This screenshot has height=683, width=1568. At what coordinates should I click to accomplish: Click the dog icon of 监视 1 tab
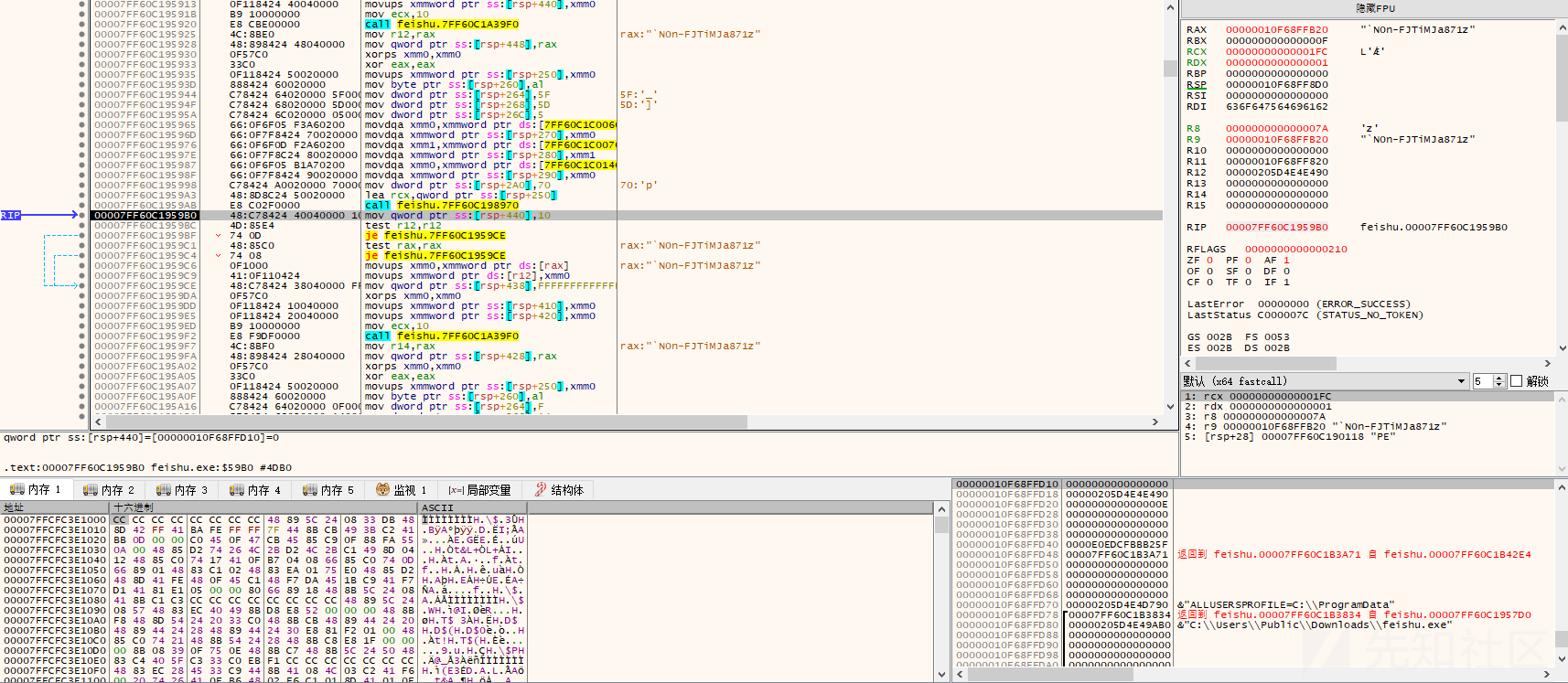(383, 490)
